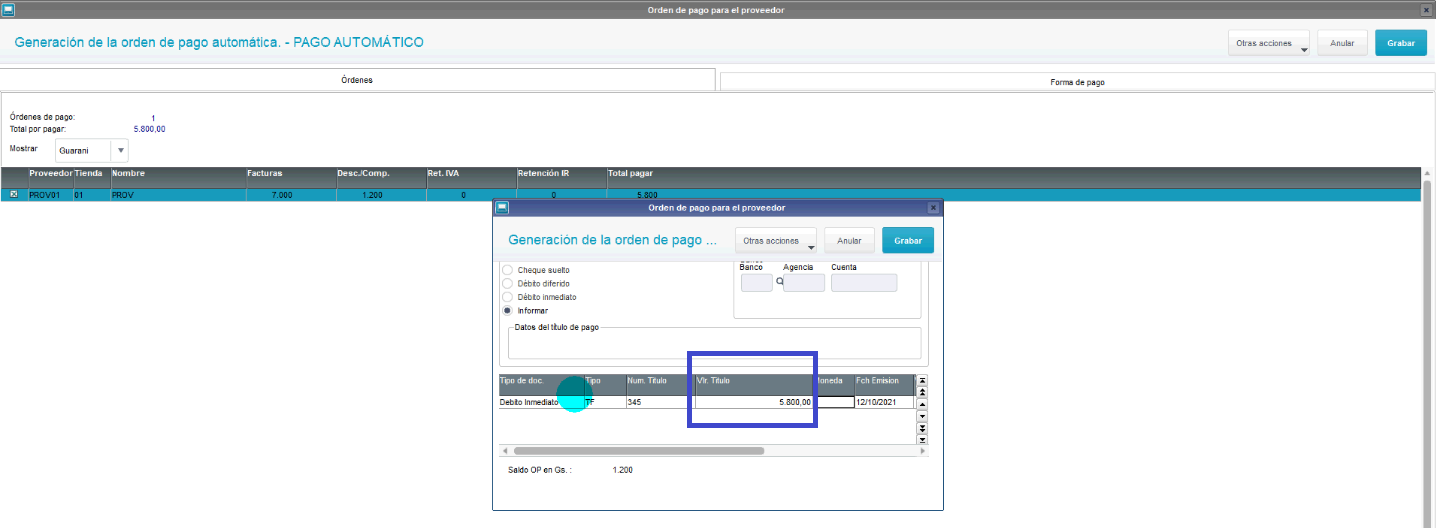Click the dialog window's title bar icon
Screen dimensions: 1436x528
pyautogui.click(x=502, y=208)
